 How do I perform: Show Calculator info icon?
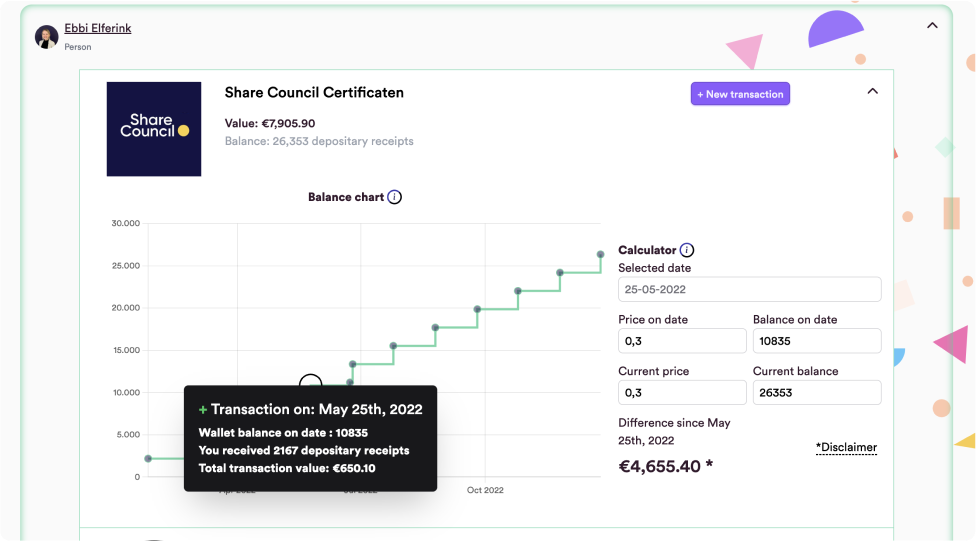687,250
